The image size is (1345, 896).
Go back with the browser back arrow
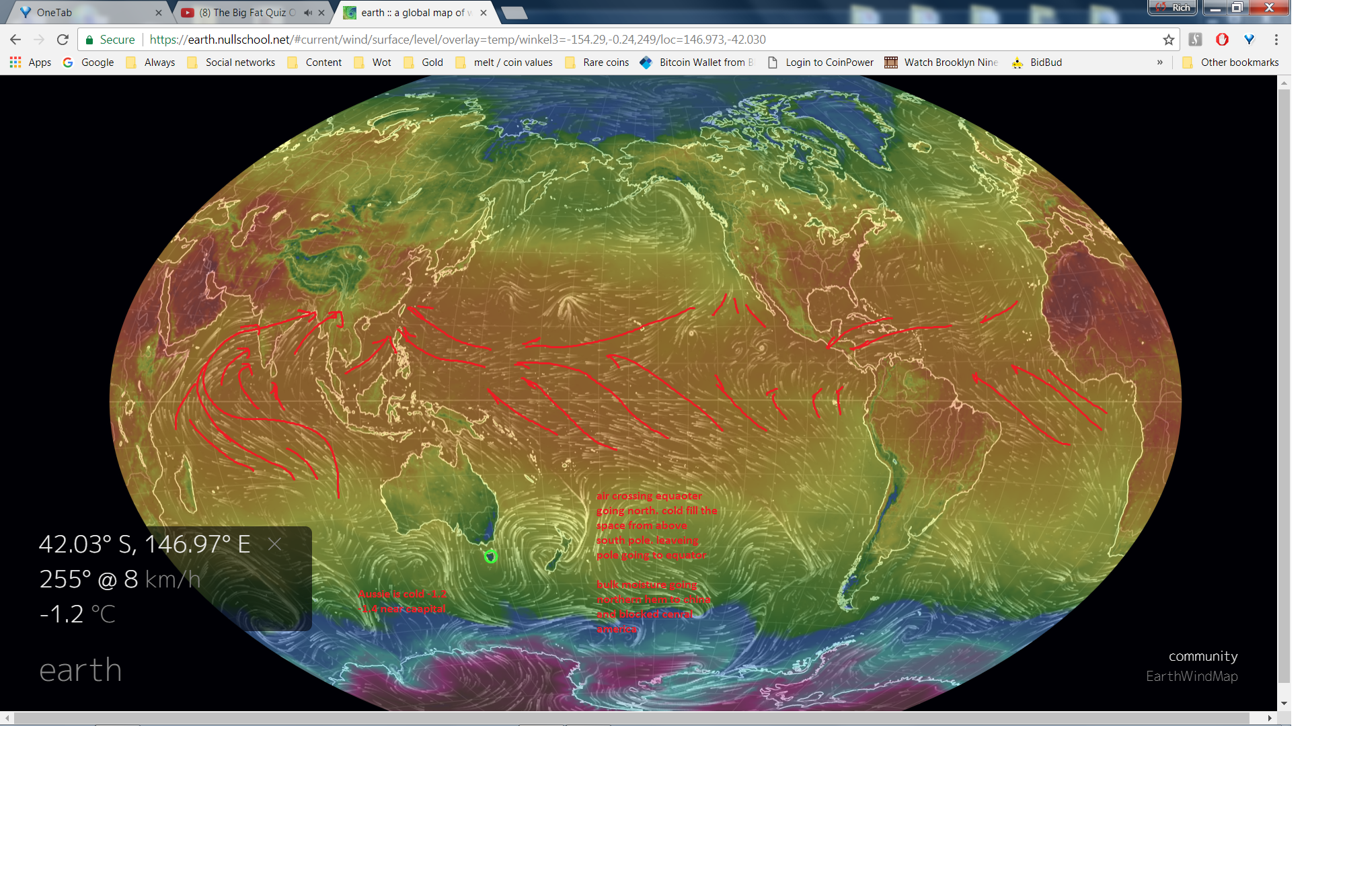click(x=15, y=40)
